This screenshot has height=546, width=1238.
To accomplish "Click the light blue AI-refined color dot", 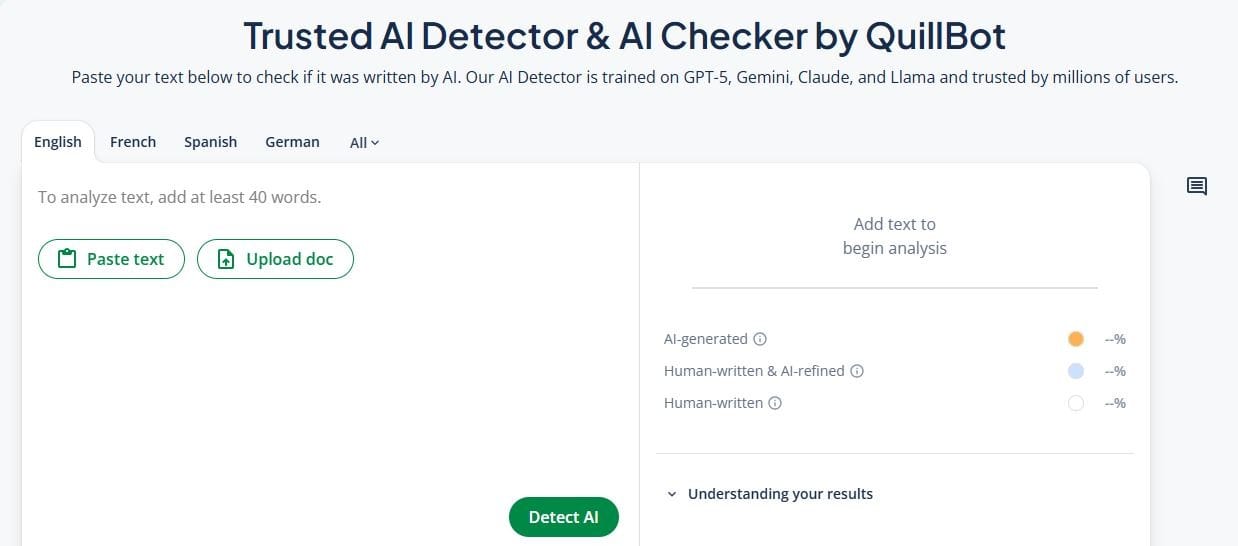I will click(1076, 371).
